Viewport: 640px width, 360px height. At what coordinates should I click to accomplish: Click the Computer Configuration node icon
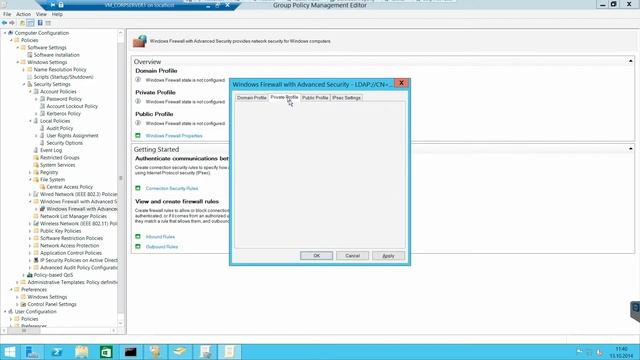click(x=11, y=33)
